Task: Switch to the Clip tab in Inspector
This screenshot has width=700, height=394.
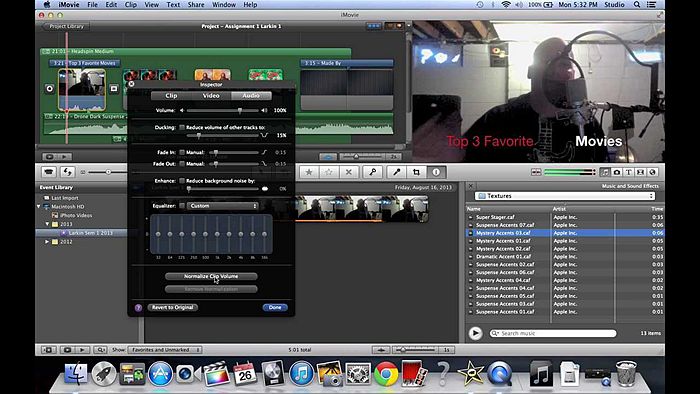Action: click(171, 95)
